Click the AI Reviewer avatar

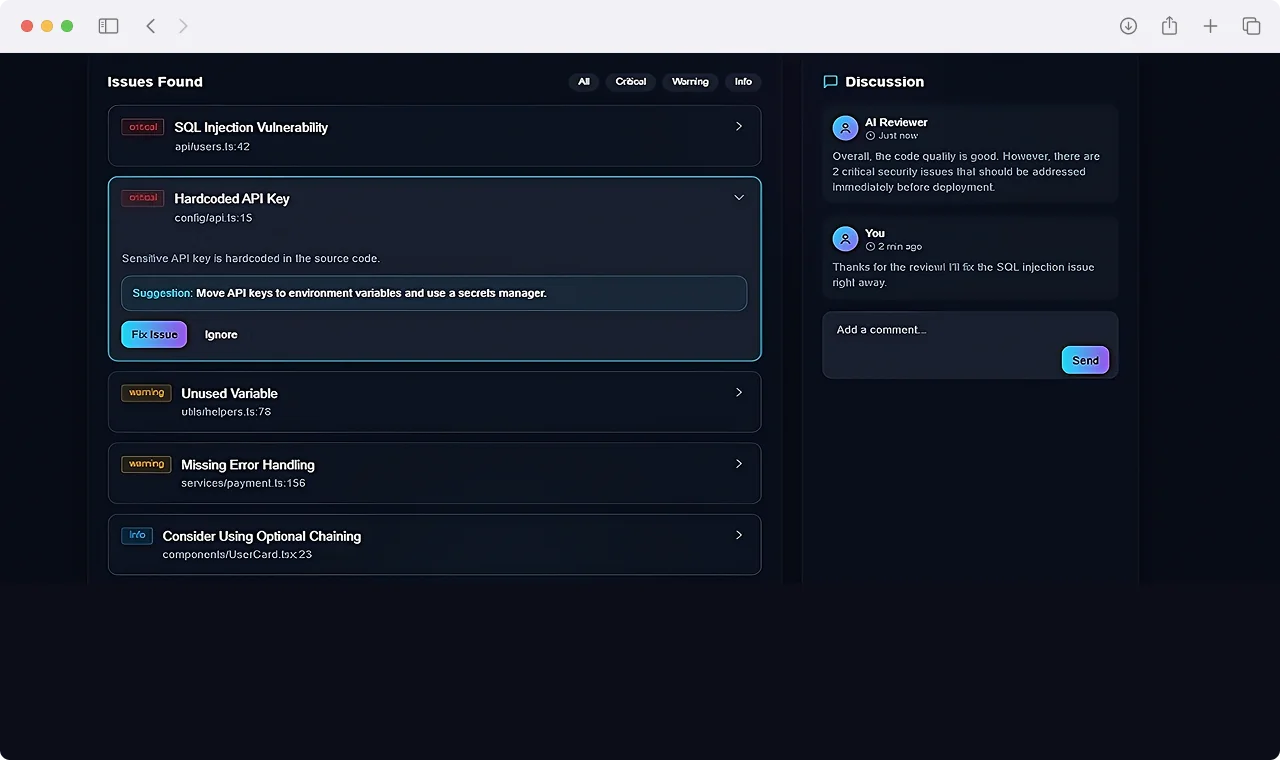click(x=845, y=128)
